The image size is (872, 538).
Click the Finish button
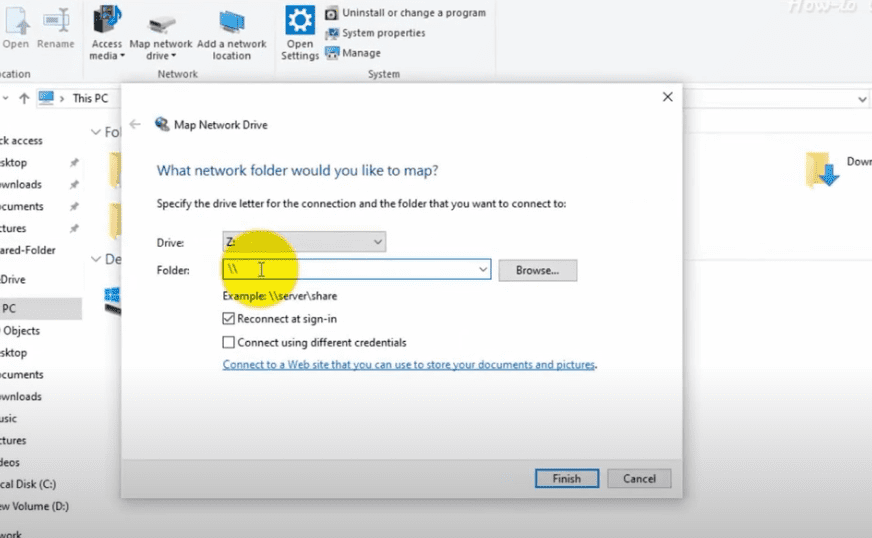coord(566,479)
